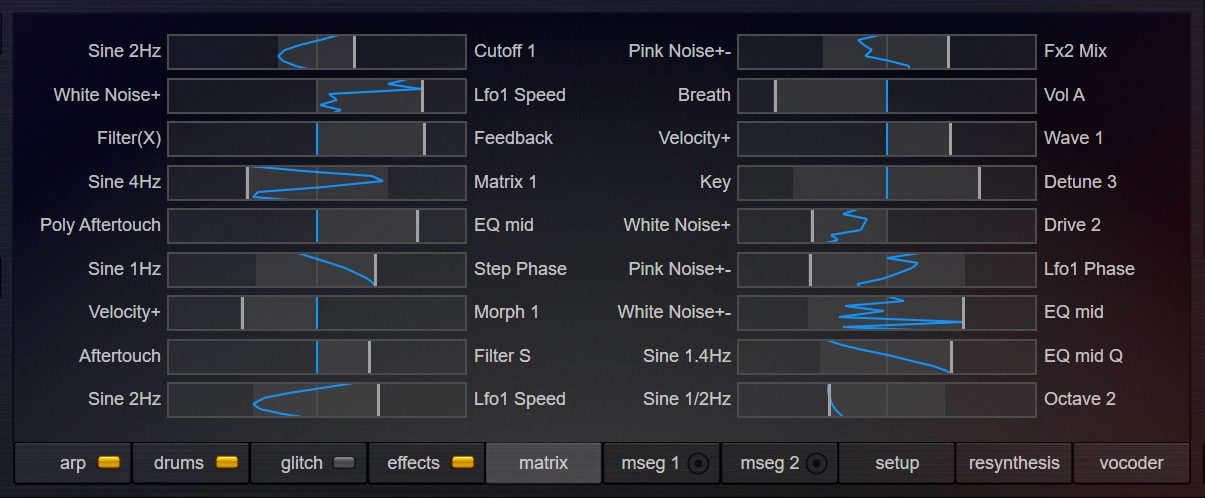The height and width of the screenshot is (498, 1205).
Task: Click the Feedback modulation amount slider
Action: point(317,138)
